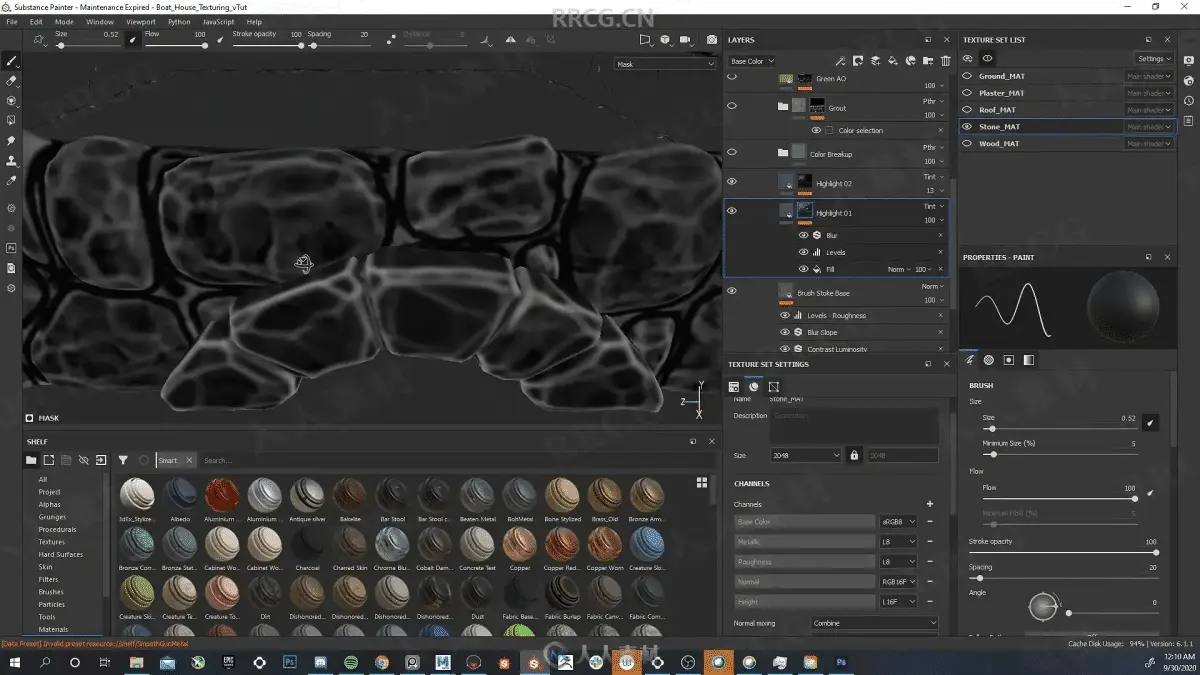Open Texture Set List Settings button

click(x=1154, y=59)
